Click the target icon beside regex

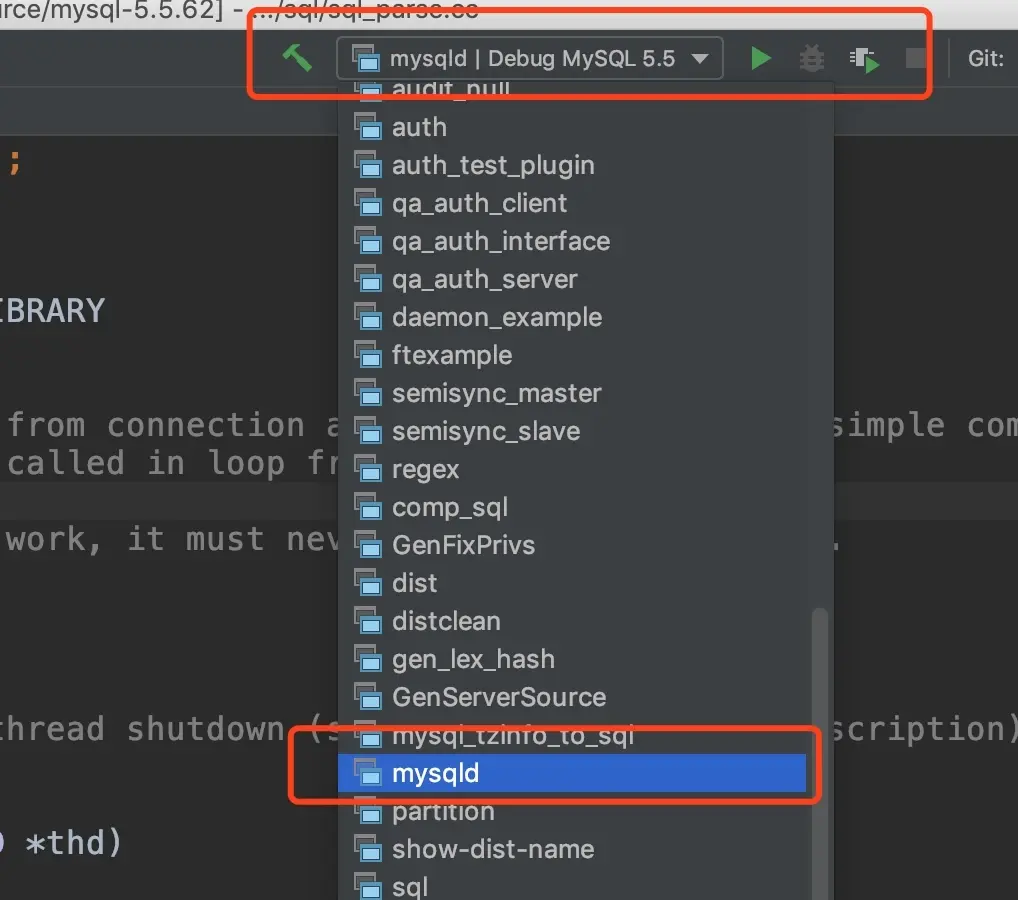point(367,469)
